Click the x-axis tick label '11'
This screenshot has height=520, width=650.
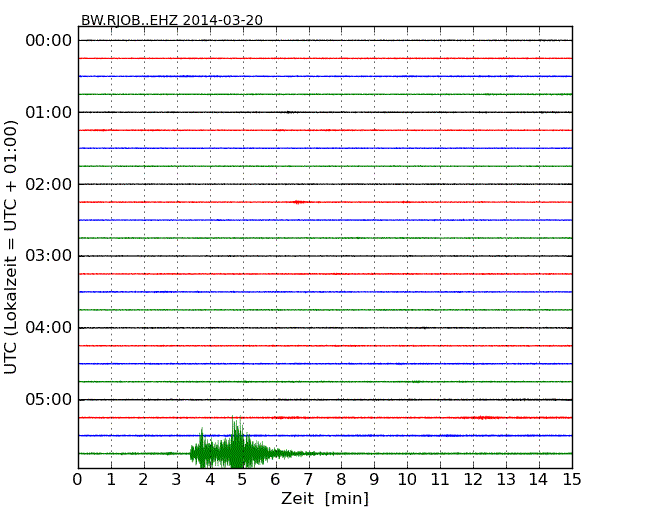click(440, 480)
